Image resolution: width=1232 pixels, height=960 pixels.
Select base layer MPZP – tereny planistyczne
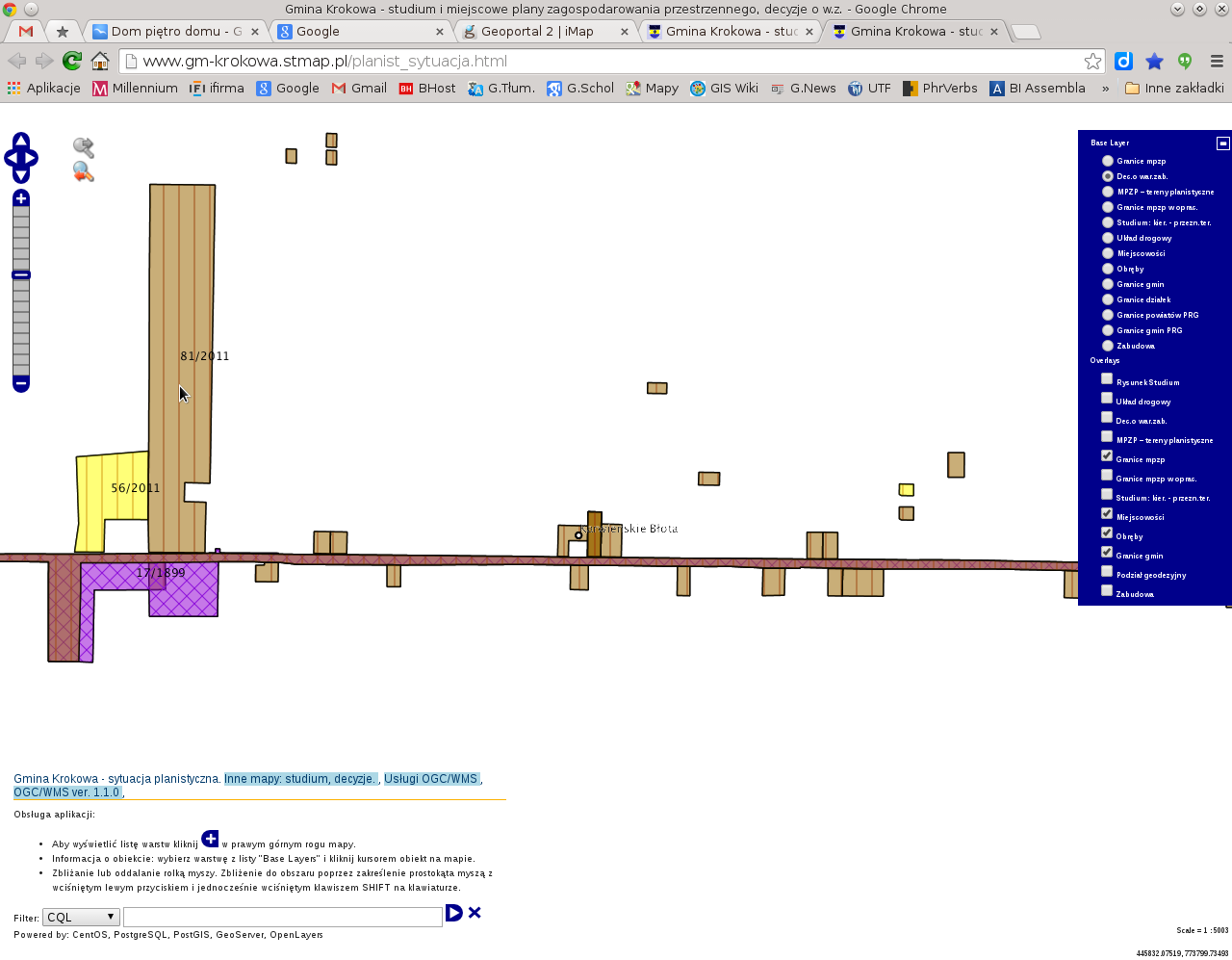(1108, 192)
